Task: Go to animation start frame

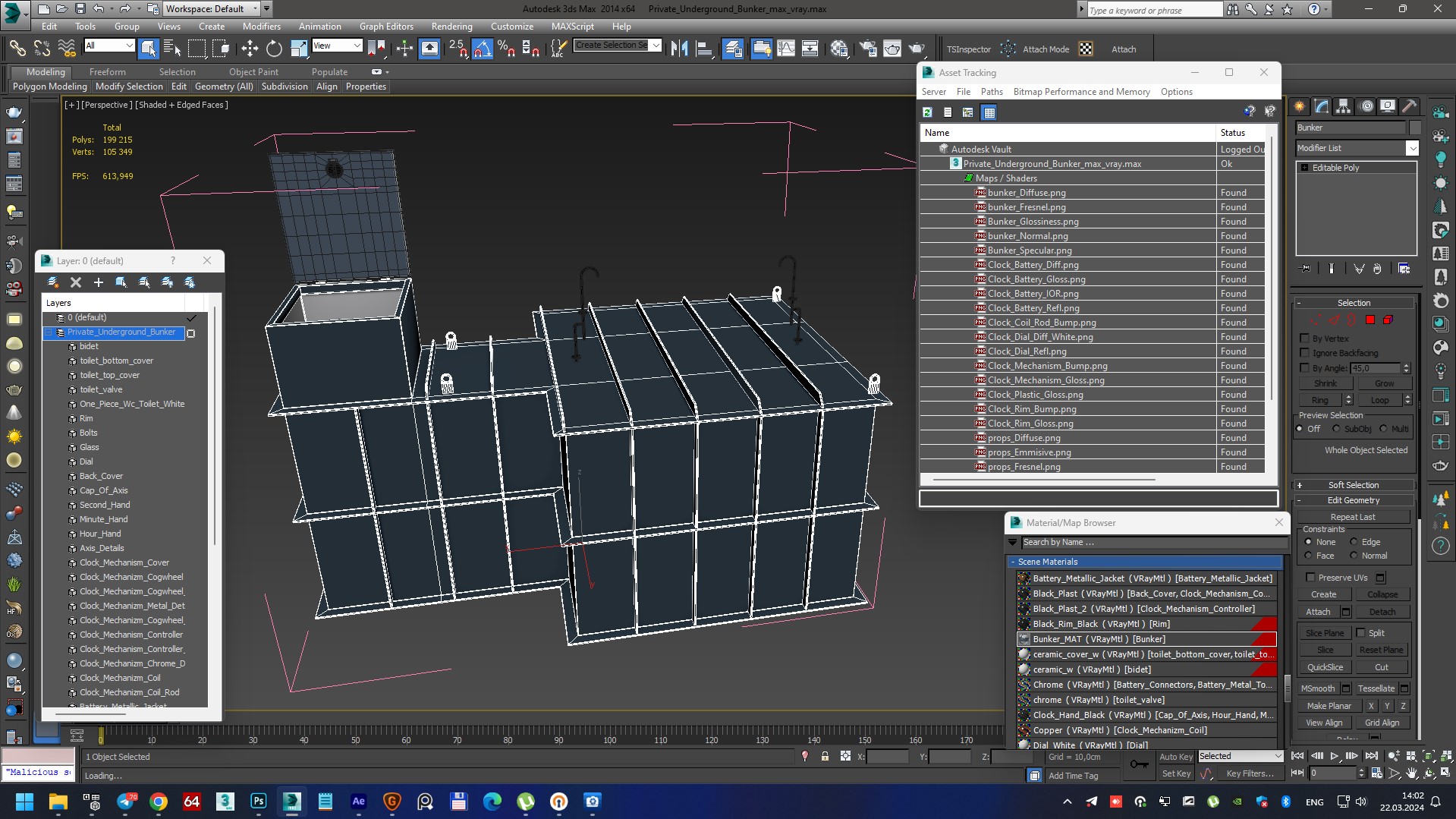Action: pyautogui.click(x=1297, y=756)
